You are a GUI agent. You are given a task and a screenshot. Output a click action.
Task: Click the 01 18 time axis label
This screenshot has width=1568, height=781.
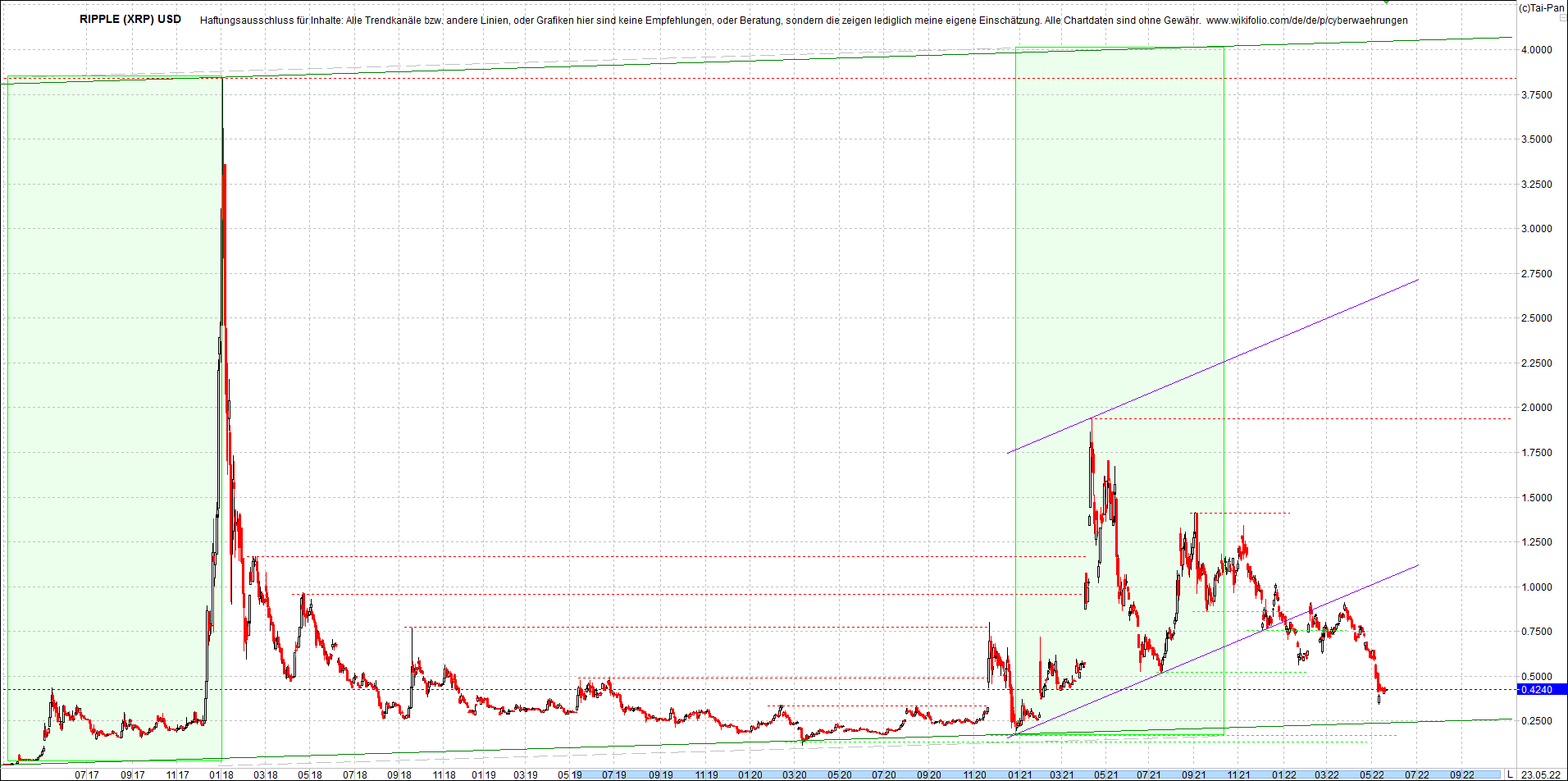coord(221,774)
